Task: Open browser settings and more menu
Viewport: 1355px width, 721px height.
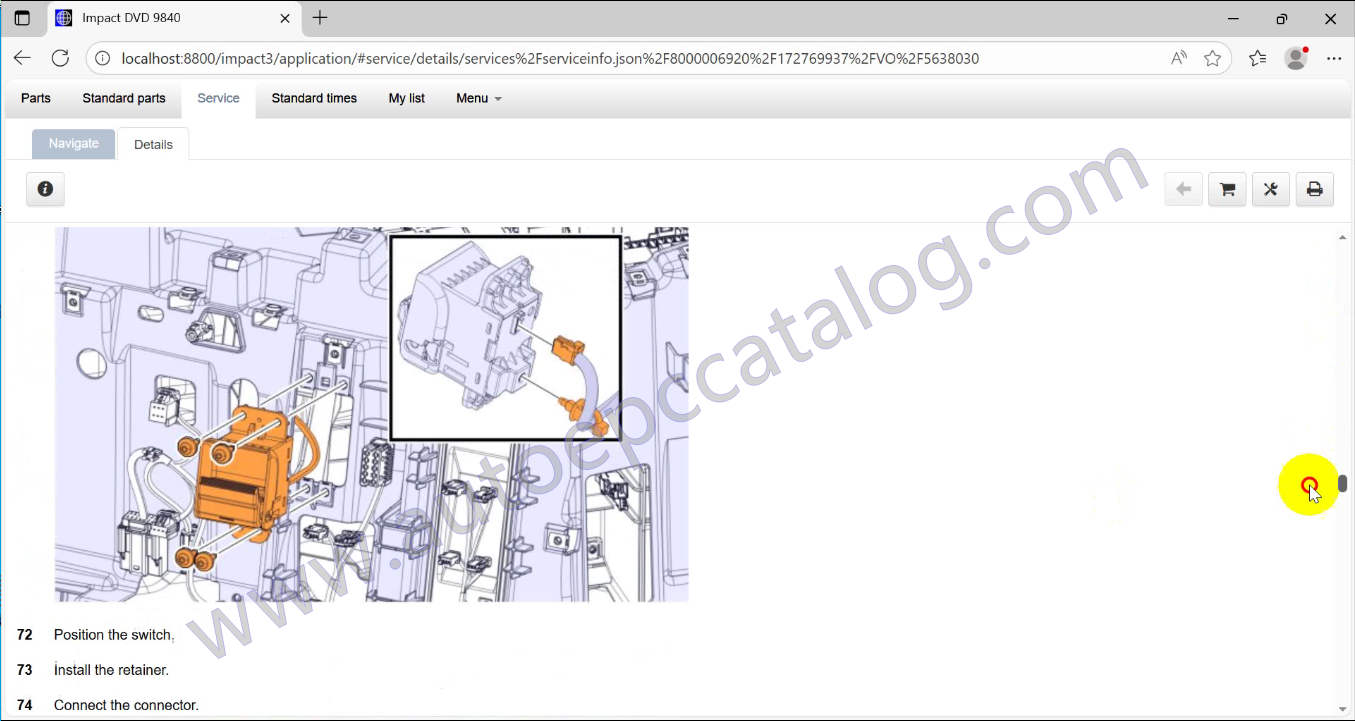Action: (1333, 58)
